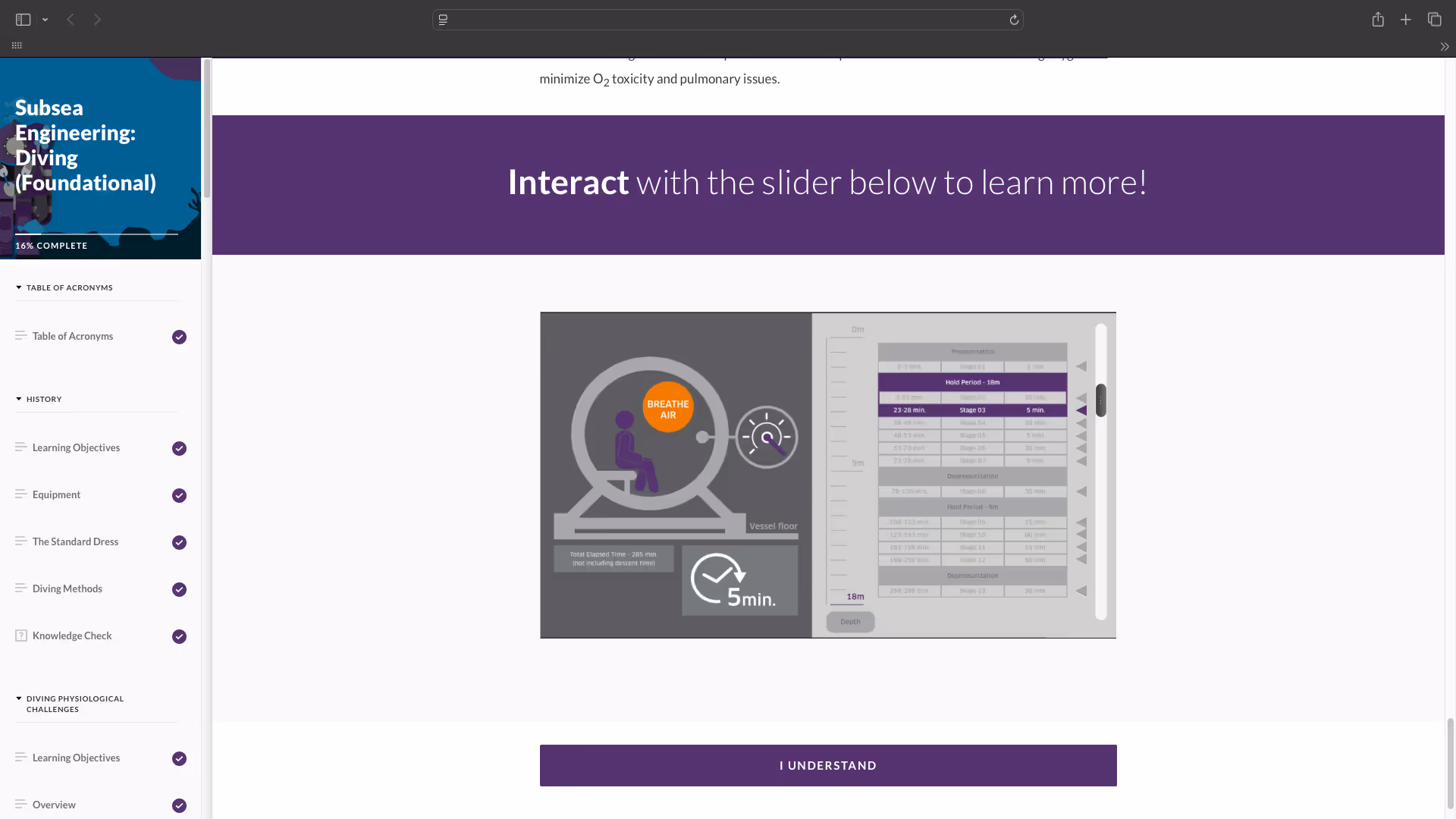The height and width of the screenshot is (819, 1456).
Task: Click the Equipment completed checkmark
Action: click(179, 495)
